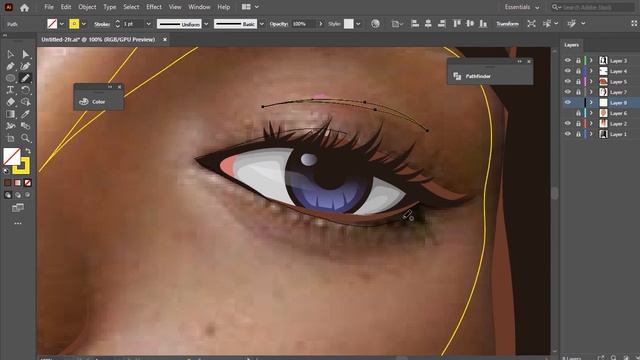640x360 pixels.
Task: Open stroke color dropdown arrow
Action: click(x=84, y=24)
